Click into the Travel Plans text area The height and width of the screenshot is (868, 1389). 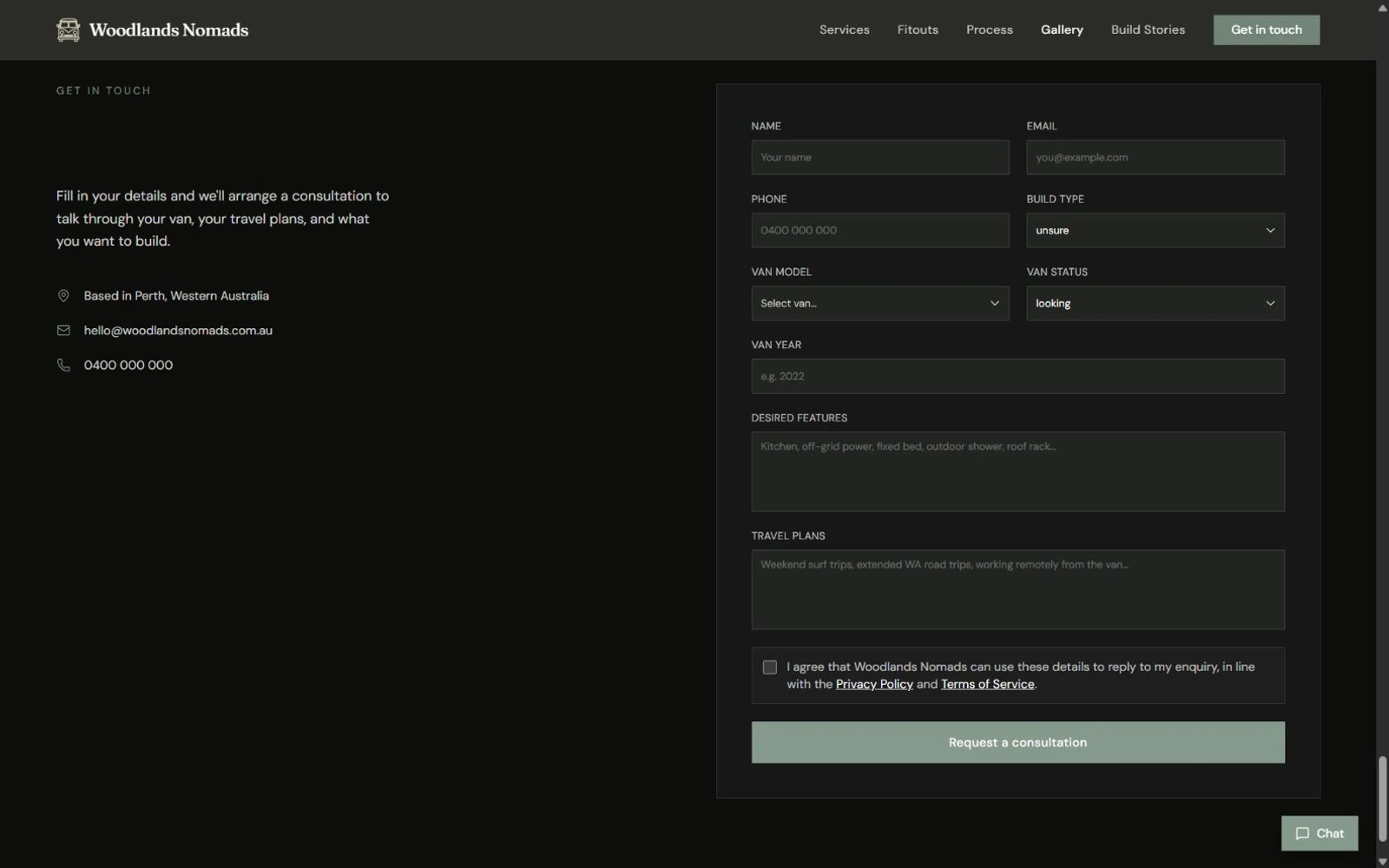point(1017,590)
